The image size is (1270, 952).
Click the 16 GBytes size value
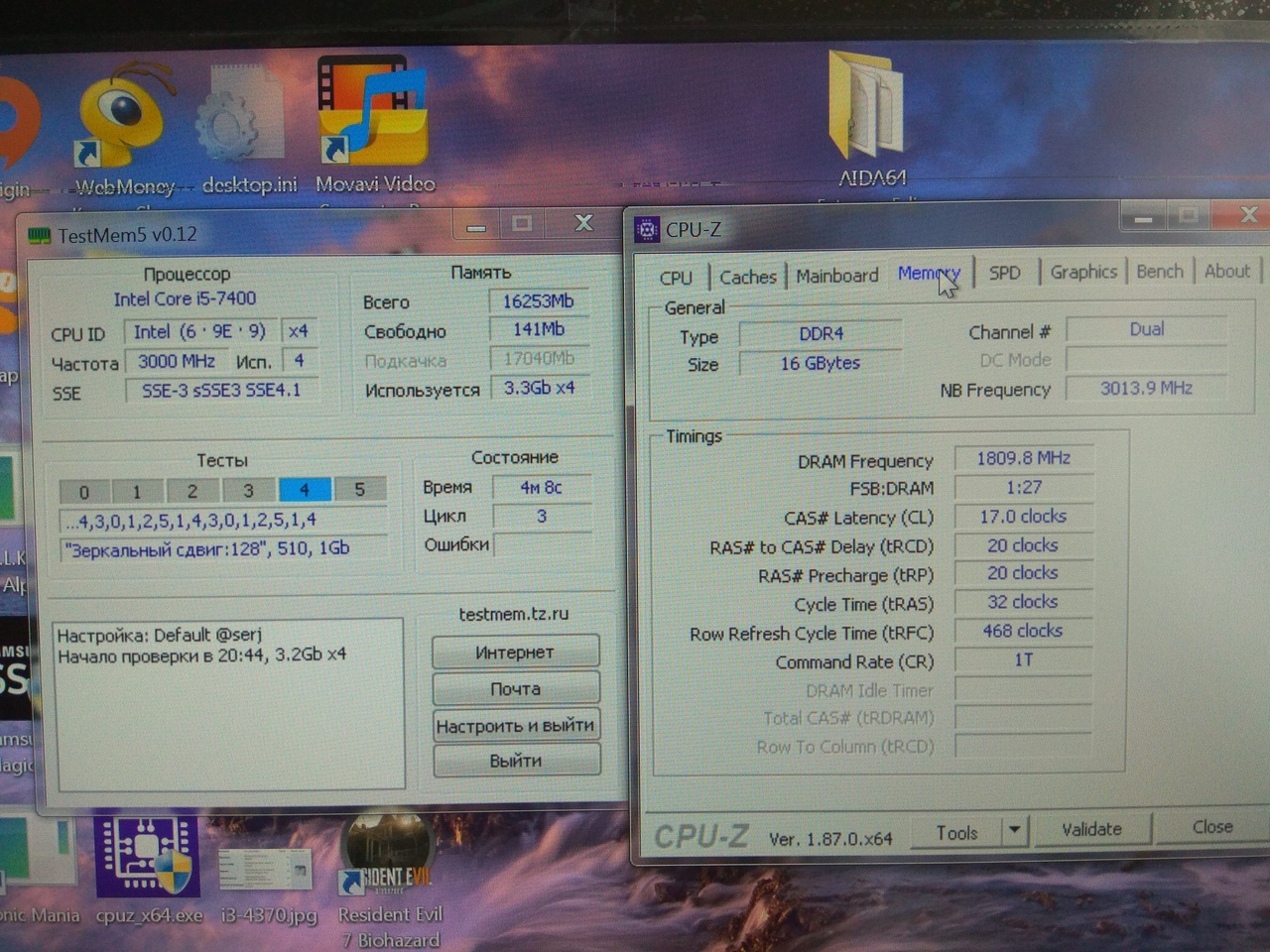[821, 363]
